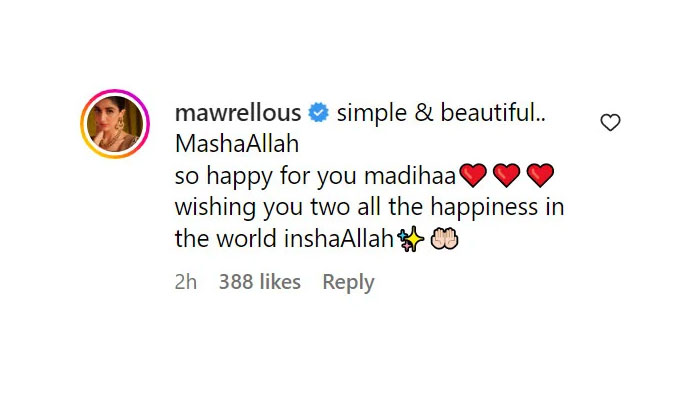Click the 2h timestamp
Viewport: 700px width, 400px height.
(x=186, y=282)
